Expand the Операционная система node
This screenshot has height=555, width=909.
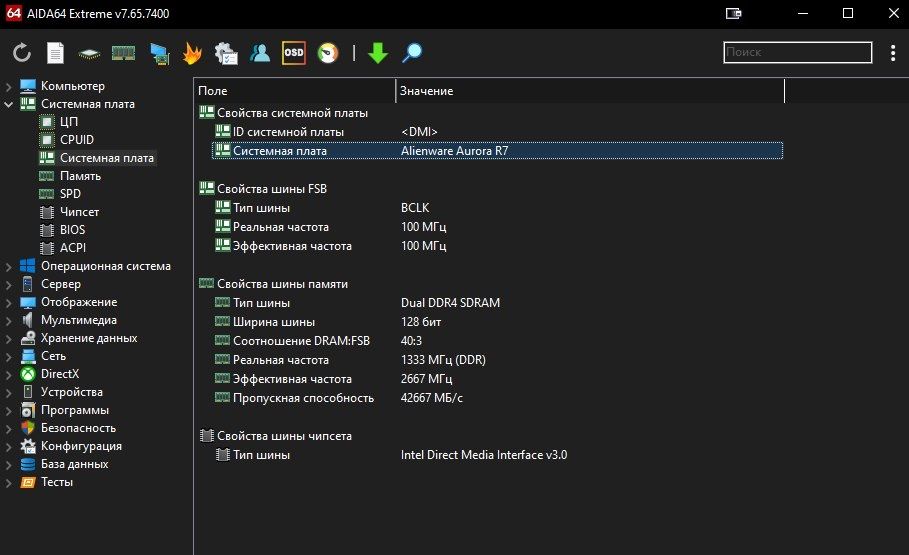tap(9, 267)
